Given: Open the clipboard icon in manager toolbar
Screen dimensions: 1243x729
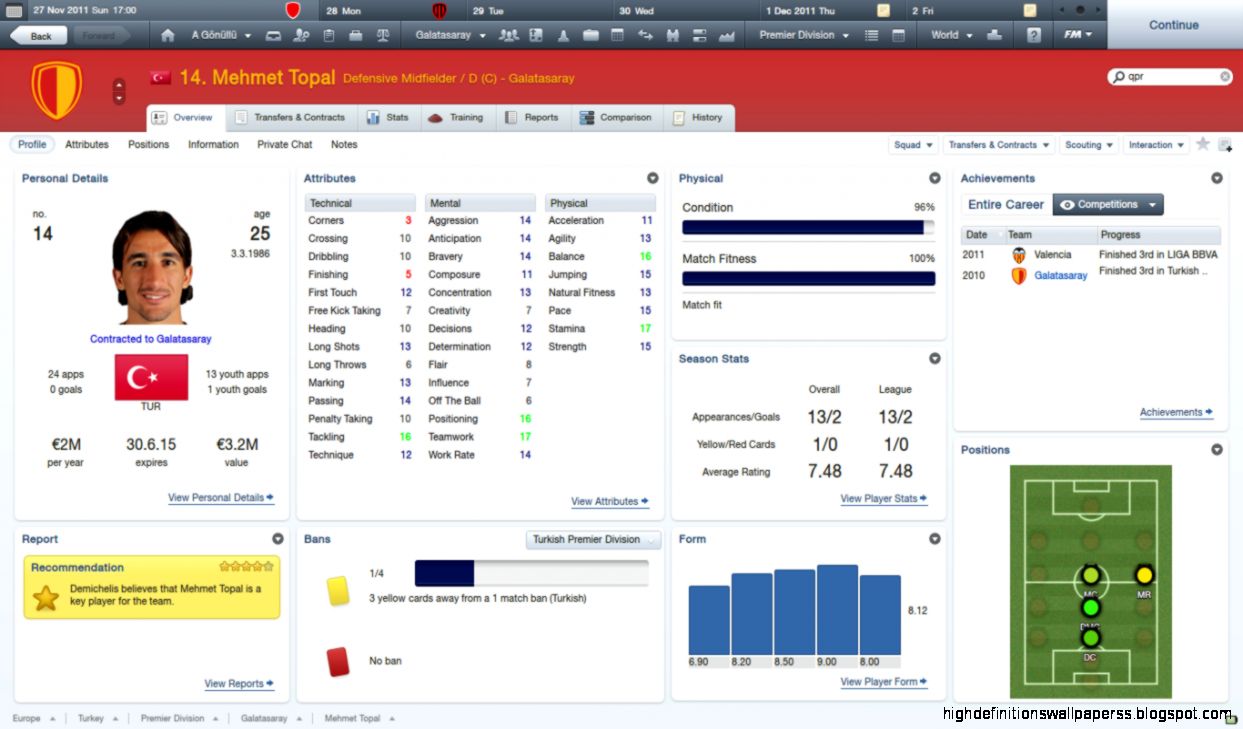Looking at the screenshot, I should point(329,35).
